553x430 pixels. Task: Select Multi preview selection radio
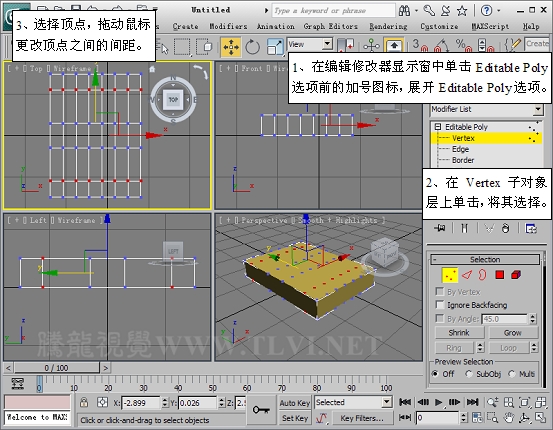pyautogui.click(x=512, y=374)
